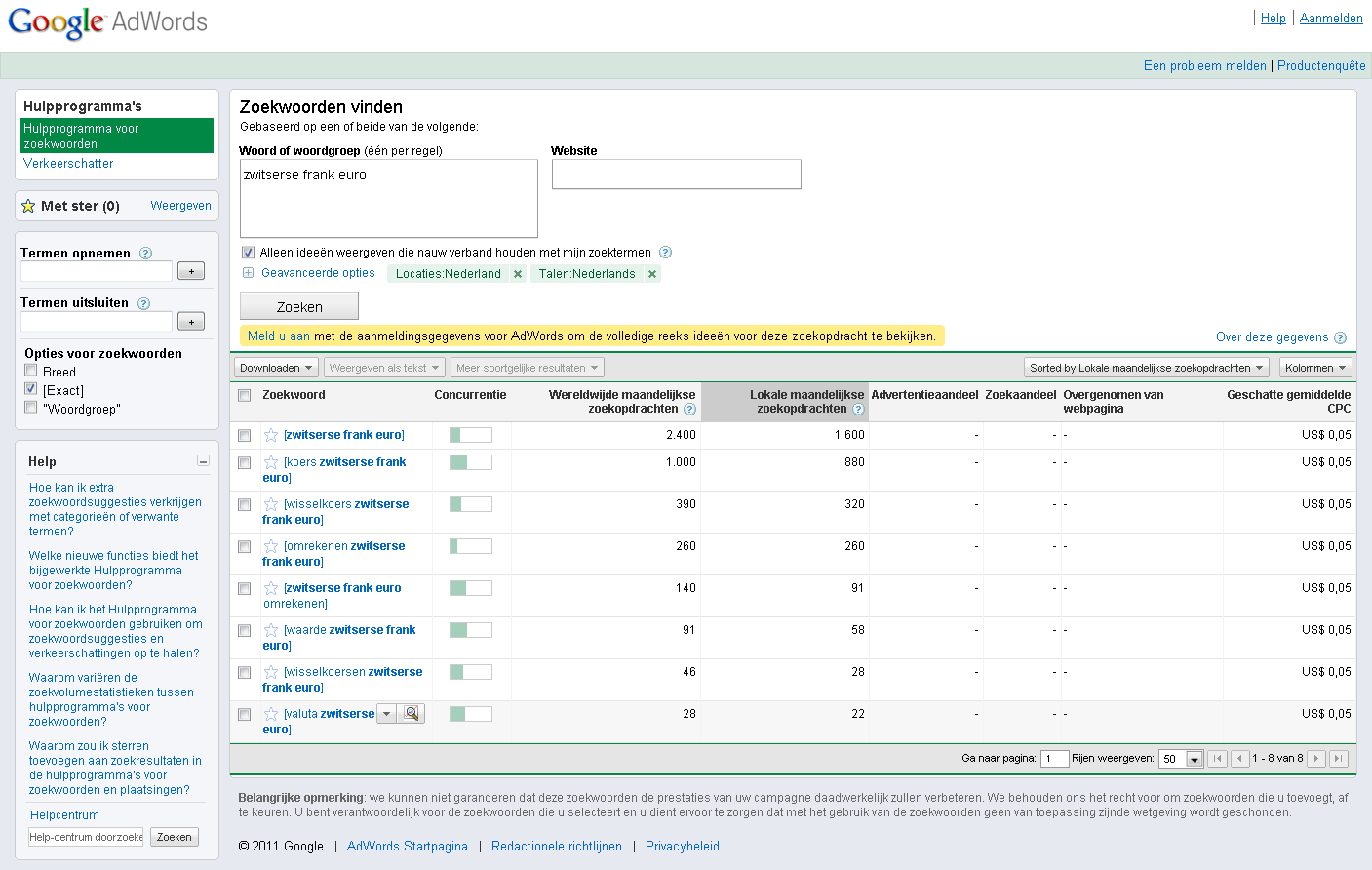Click competition bar for [zwitserse frank euro]
This screenshot has height=870, width=1372.
471,435
